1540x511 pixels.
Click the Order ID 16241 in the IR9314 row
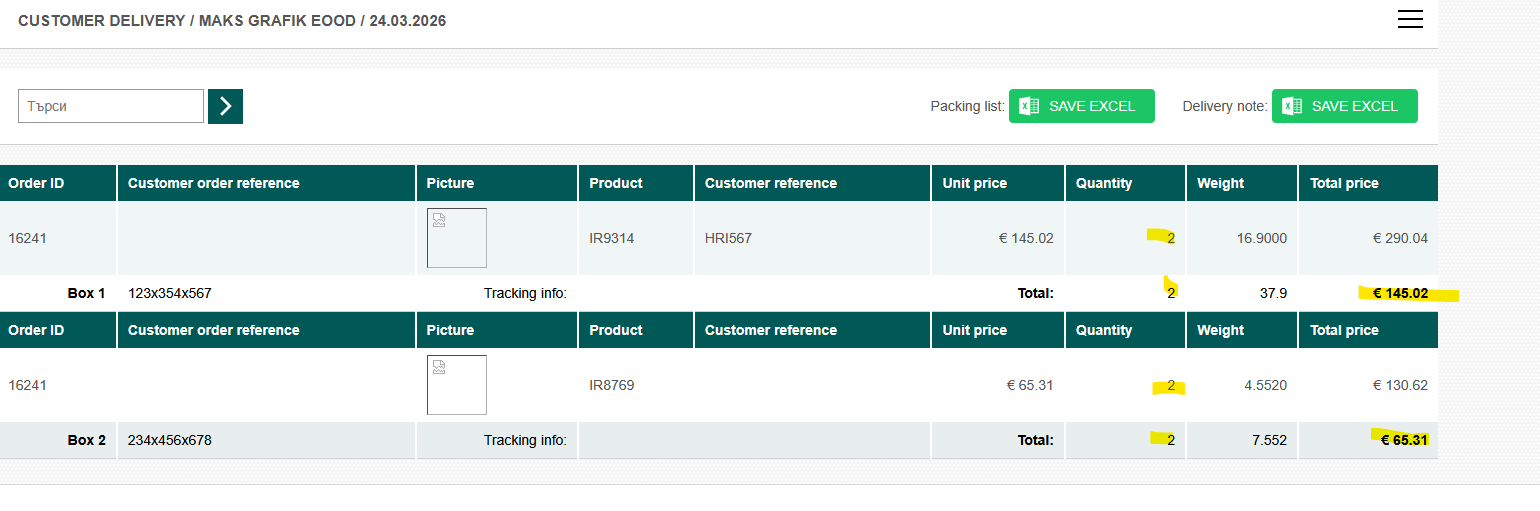tap(28, 239)
